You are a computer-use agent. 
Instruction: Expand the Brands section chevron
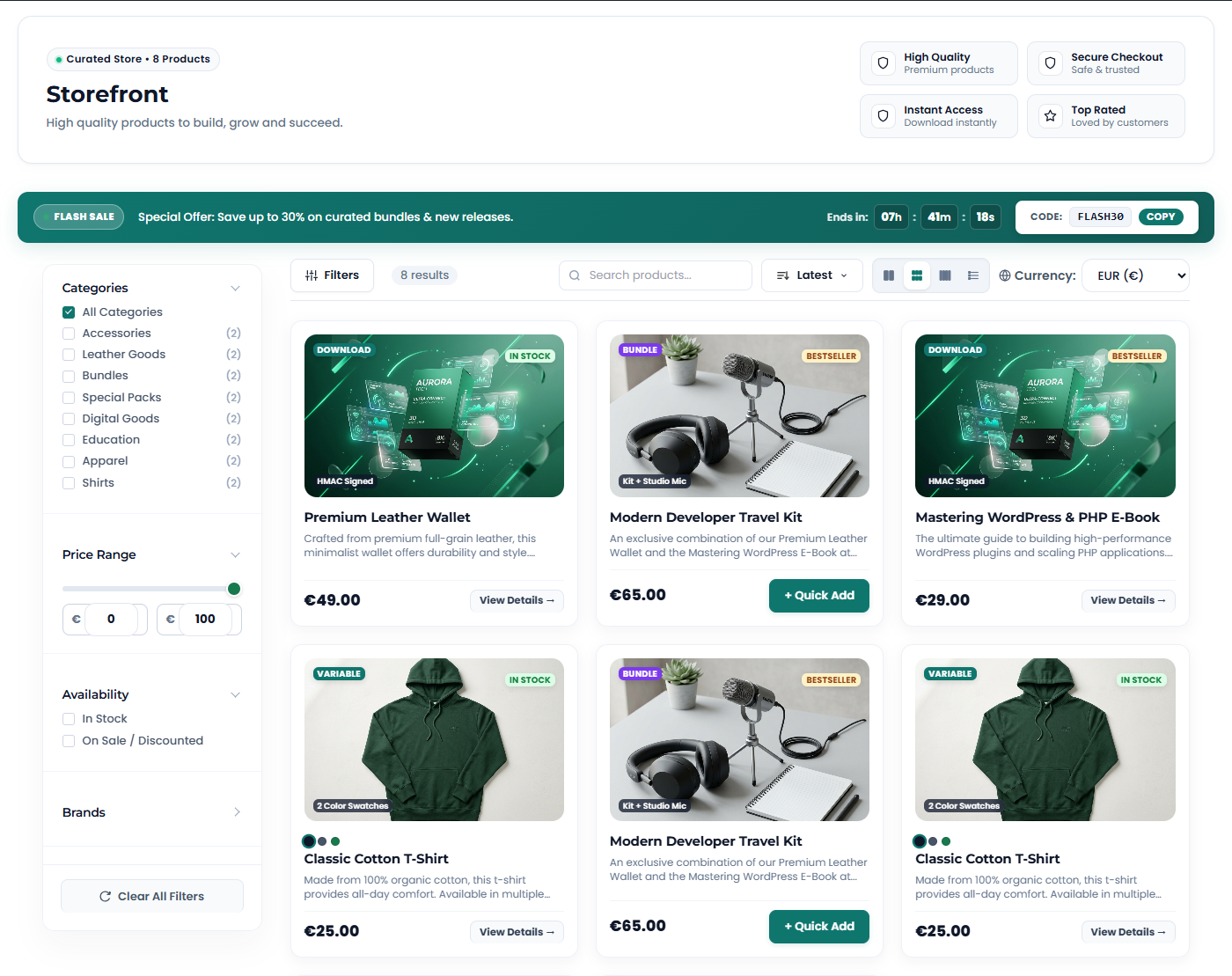coord(237,812)
